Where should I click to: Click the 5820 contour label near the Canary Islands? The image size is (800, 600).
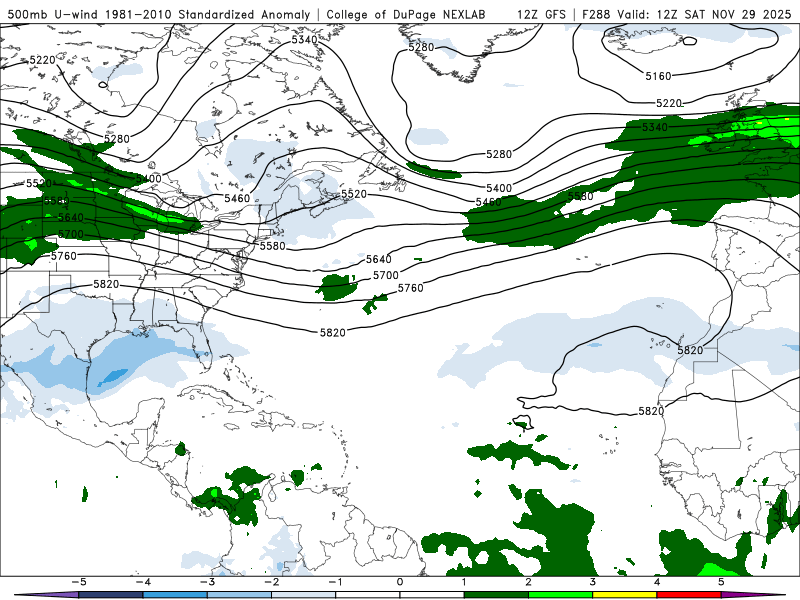[x=690, y=350]
